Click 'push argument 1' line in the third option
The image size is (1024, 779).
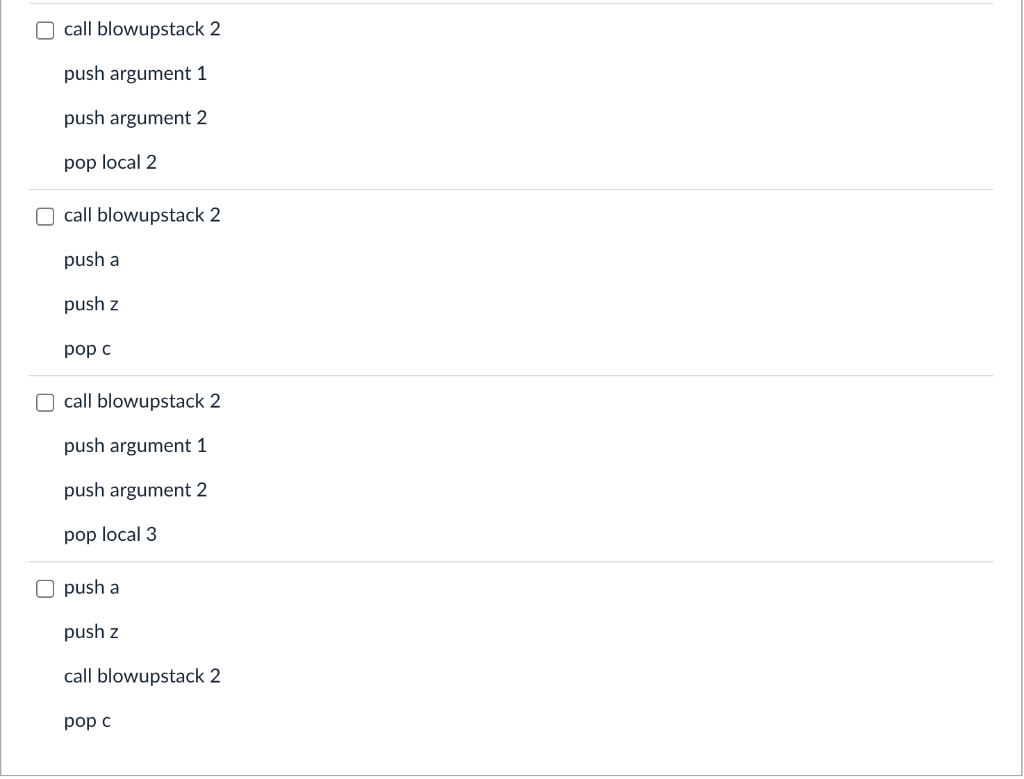pos(135,446)
